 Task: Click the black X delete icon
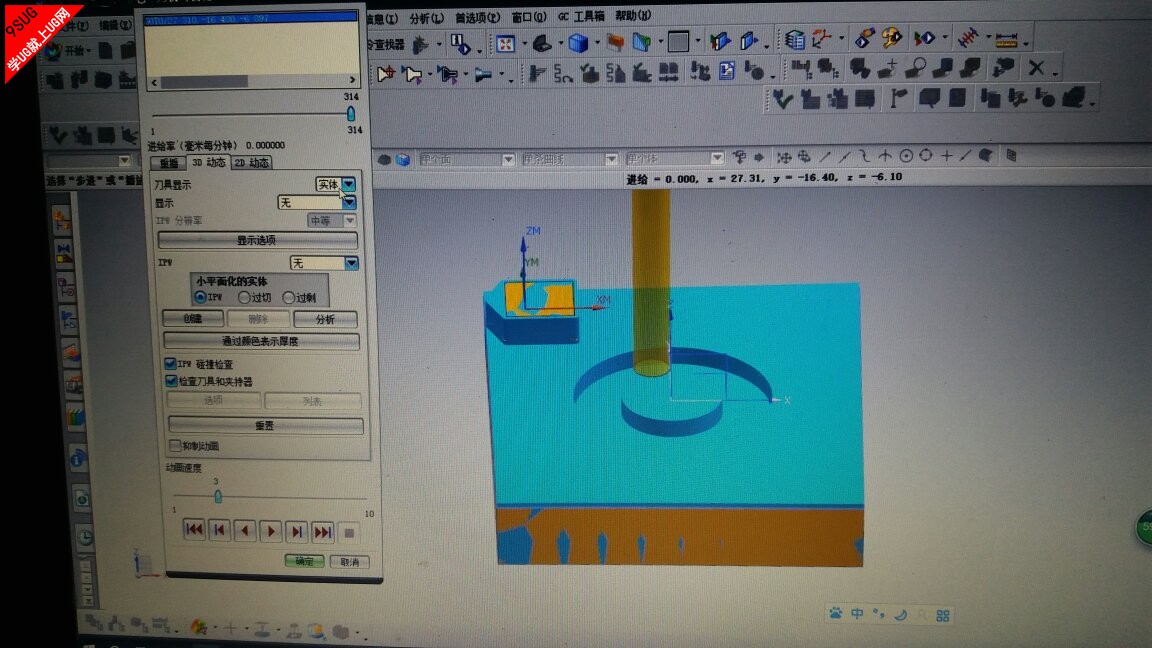[1036, 68]
